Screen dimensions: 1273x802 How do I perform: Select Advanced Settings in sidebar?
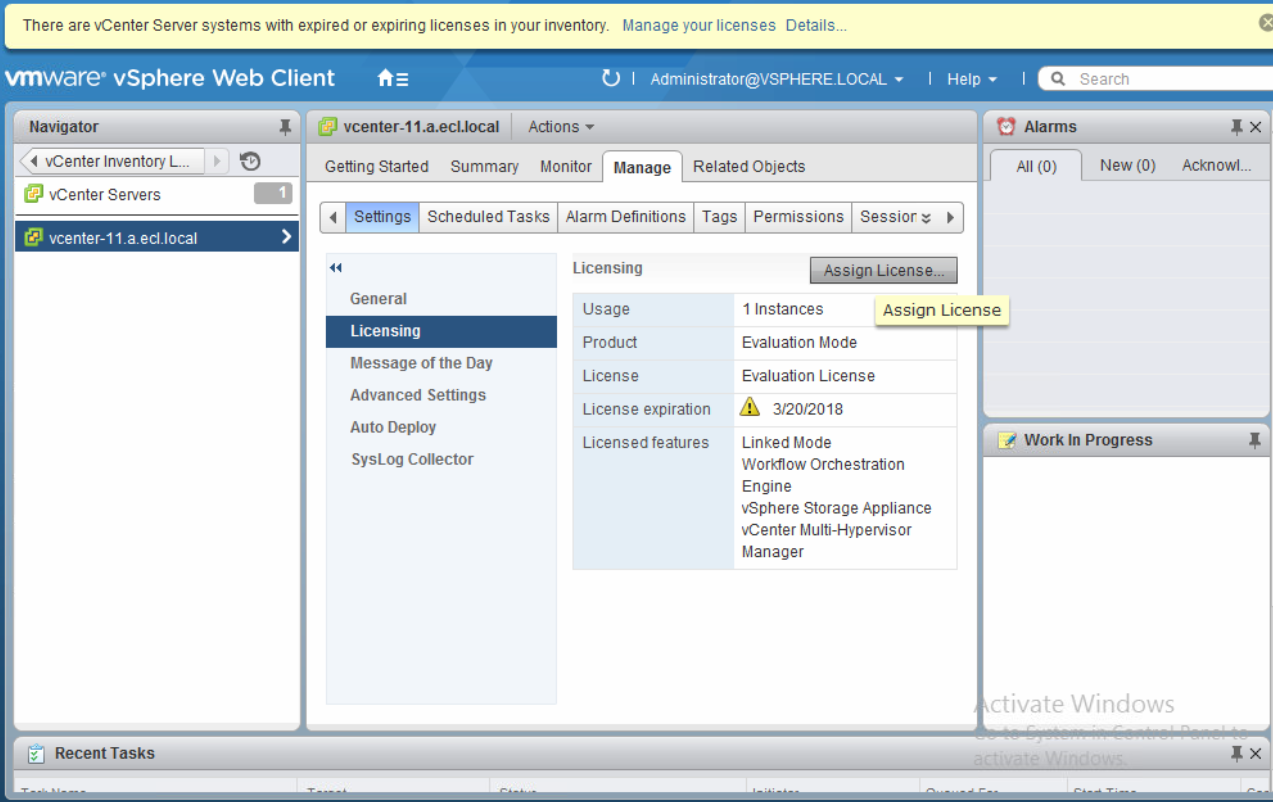coord(417,395)
